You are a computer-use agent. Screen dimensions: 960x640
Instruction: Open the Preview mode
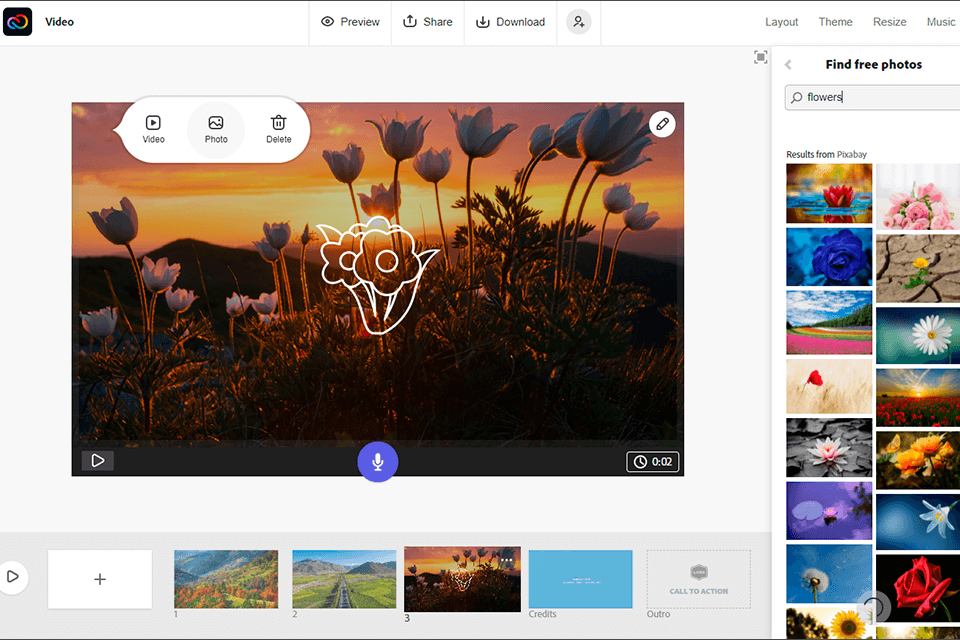point(350,22)
